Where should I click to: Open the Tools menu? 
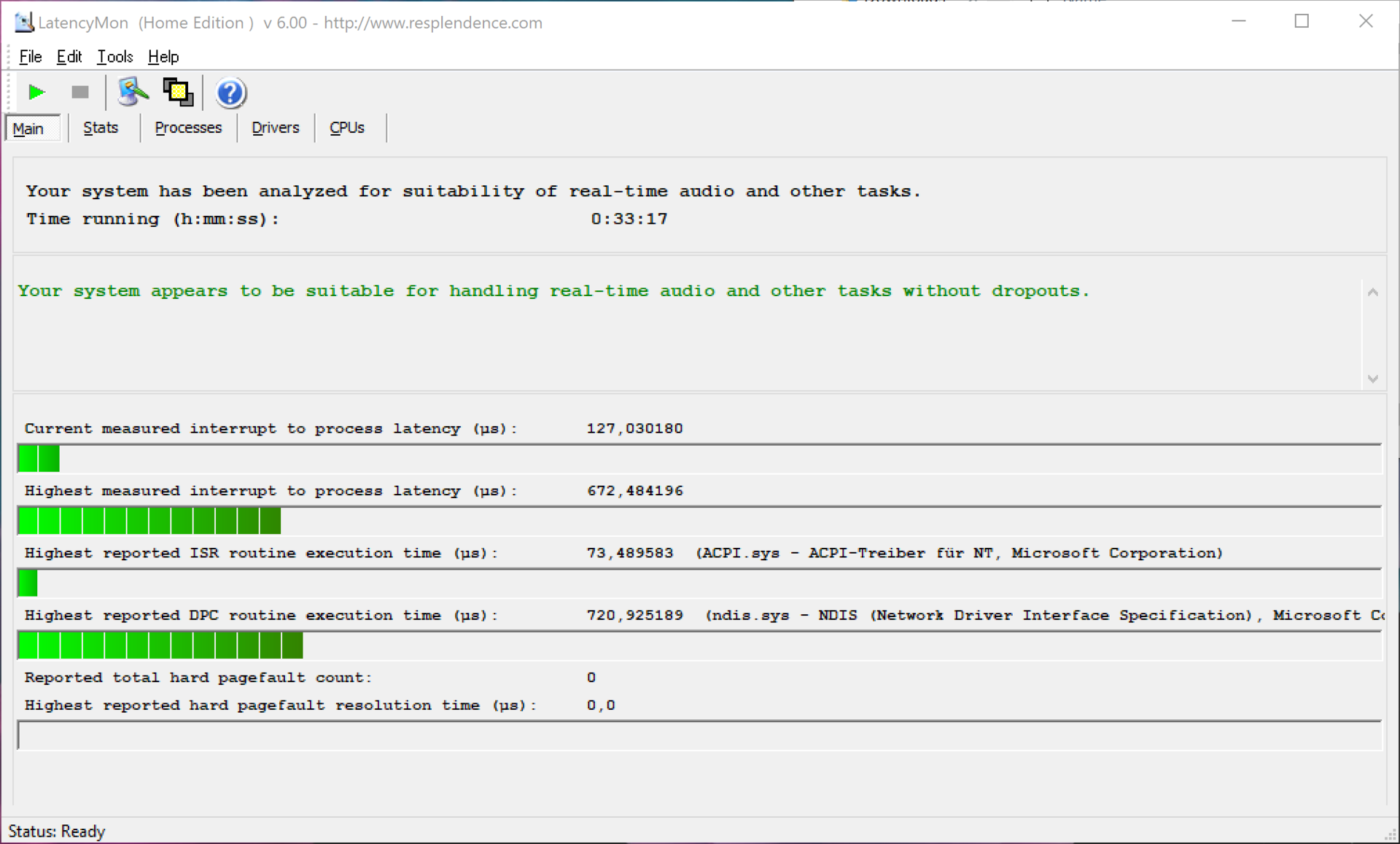(114, 57)
